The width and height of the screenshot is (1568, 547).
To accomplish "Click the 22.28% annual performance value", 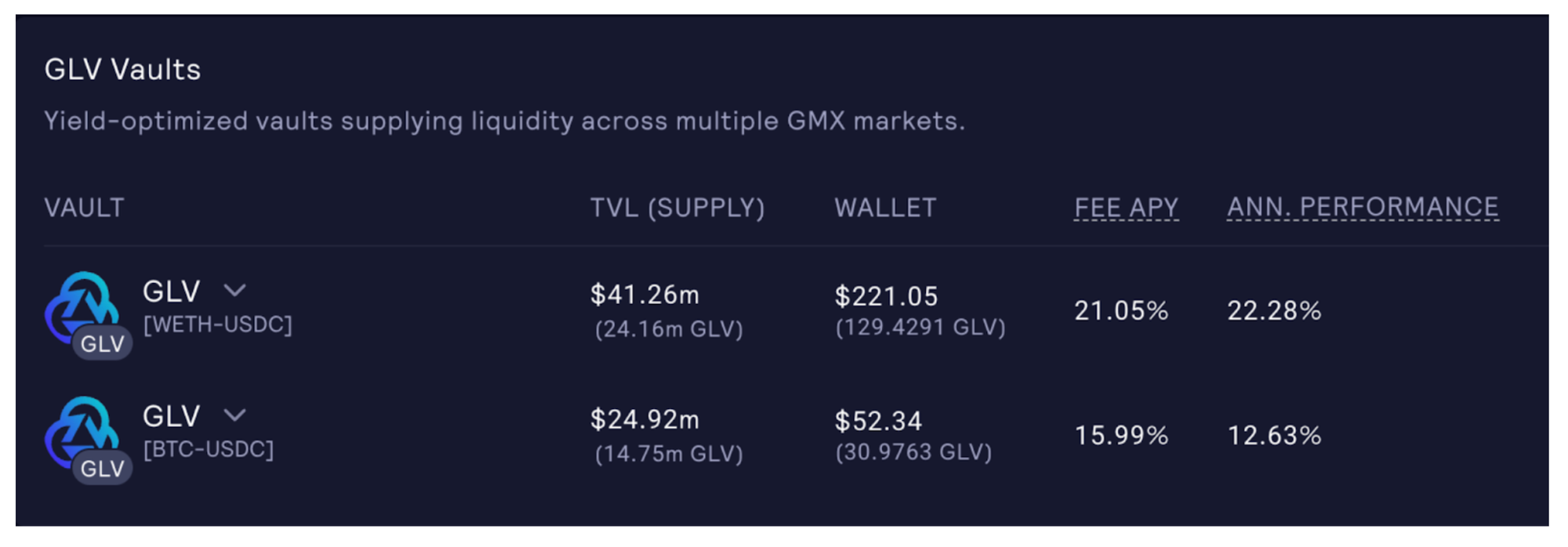I will 1274,310.
